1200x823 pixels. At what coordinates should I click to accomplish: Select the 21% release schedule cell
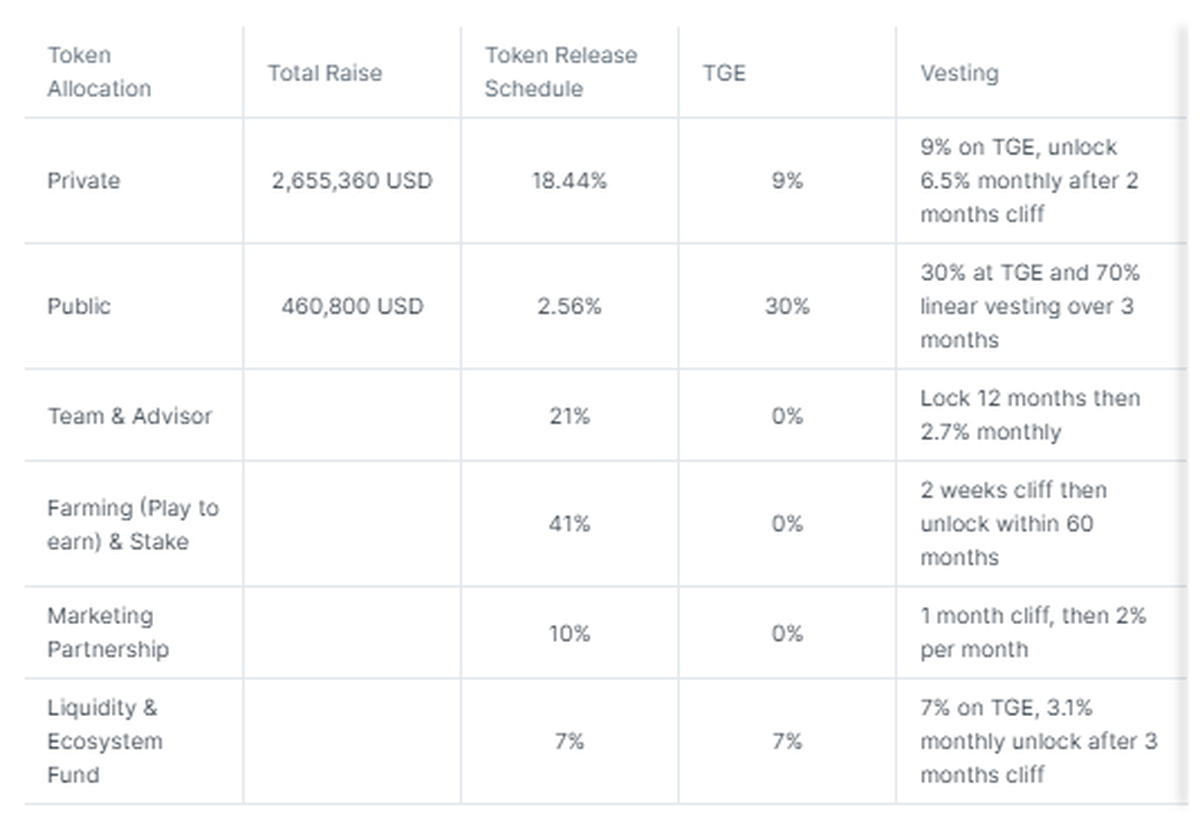(569, 416)
